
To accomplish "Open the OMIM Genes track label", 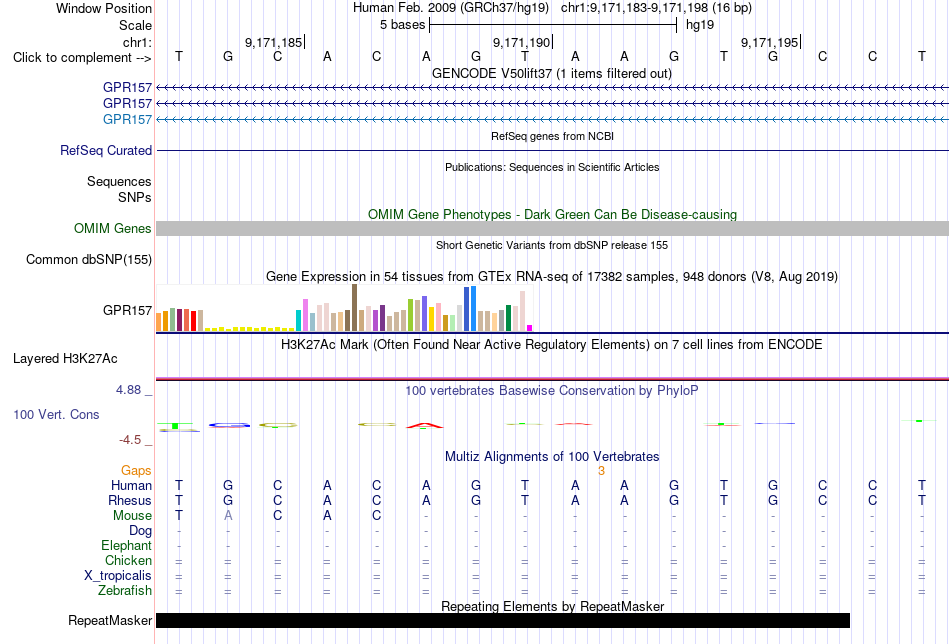I will 113,228.
